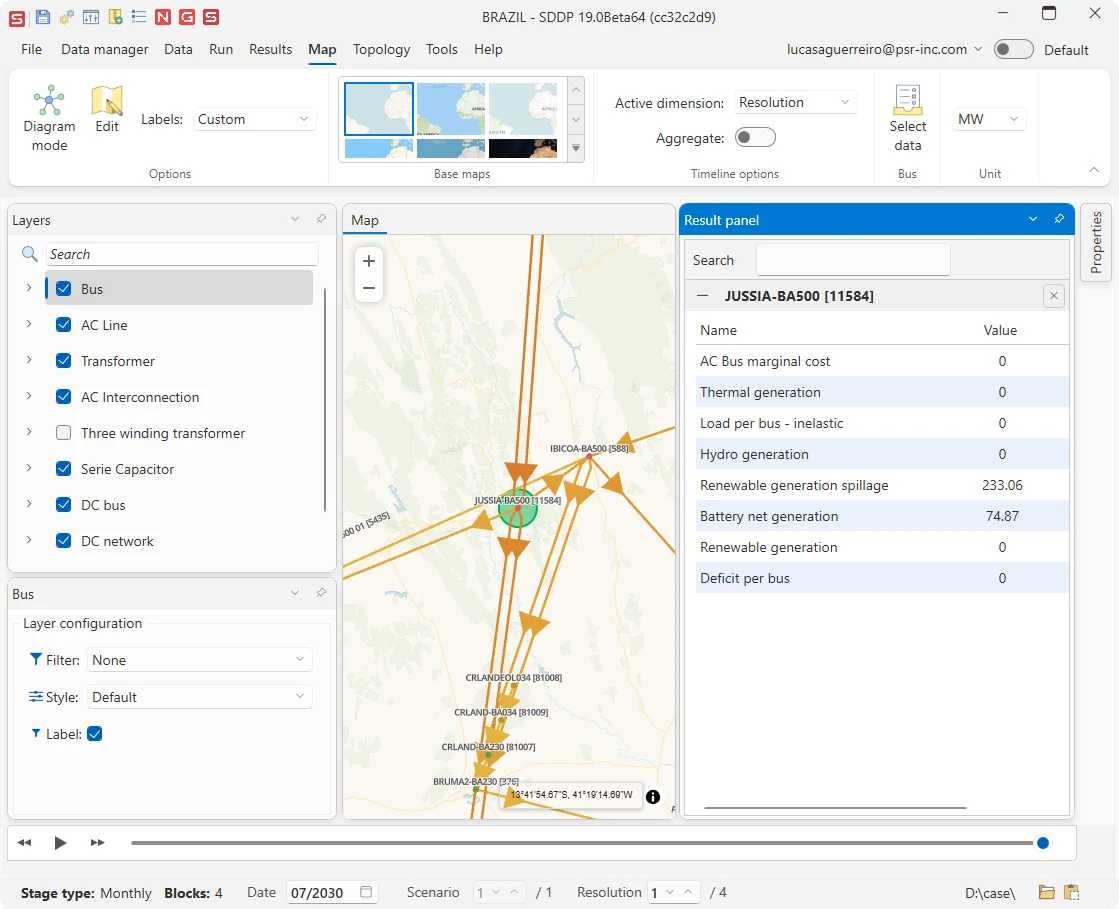The height and width of the screenshot is (909, 1119).
Task: Uncheck the Transformer layer checkbox
Action: pyautogui.click(x=64, y=360)
